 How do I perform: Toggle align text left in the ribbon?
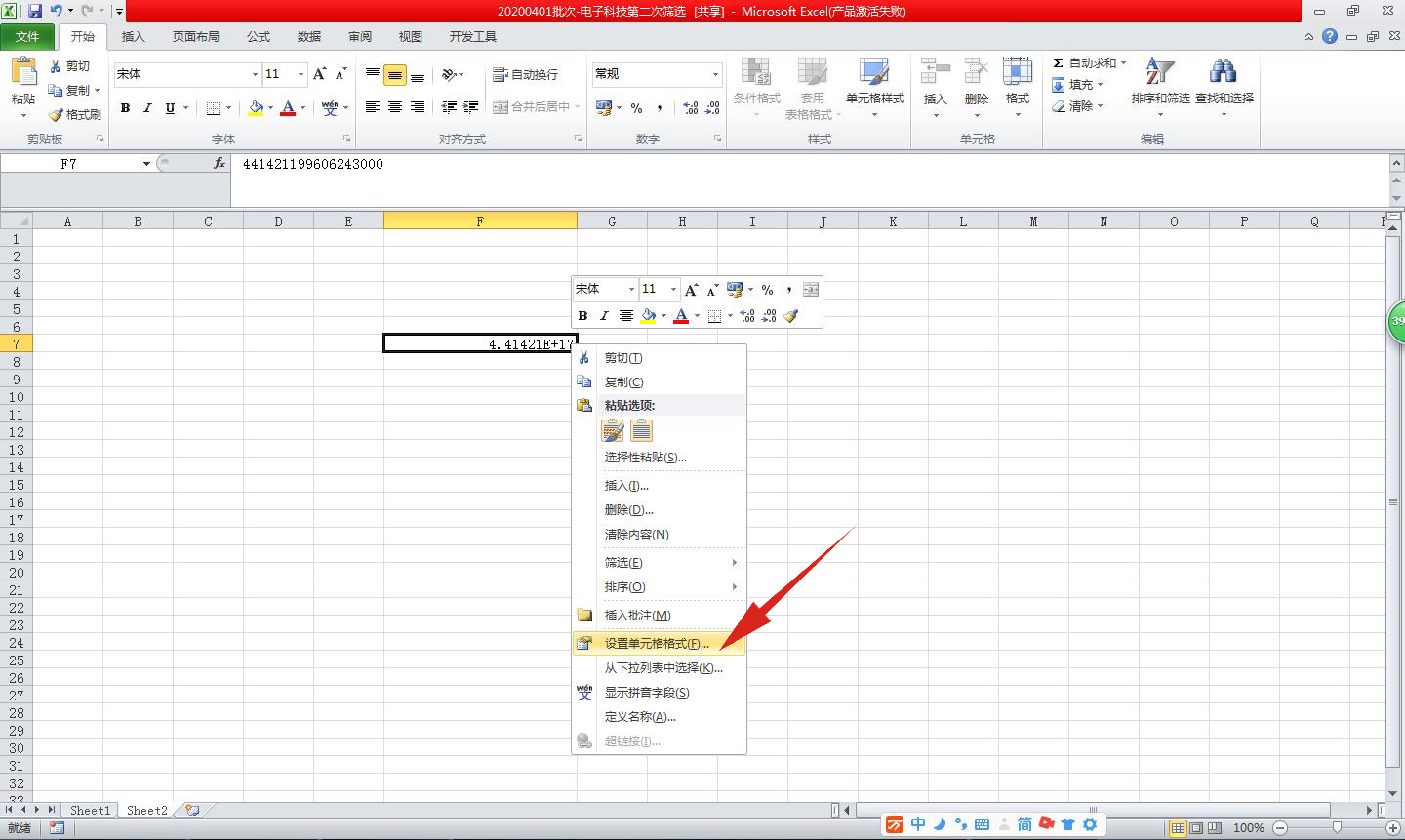(x=372, y=107)
